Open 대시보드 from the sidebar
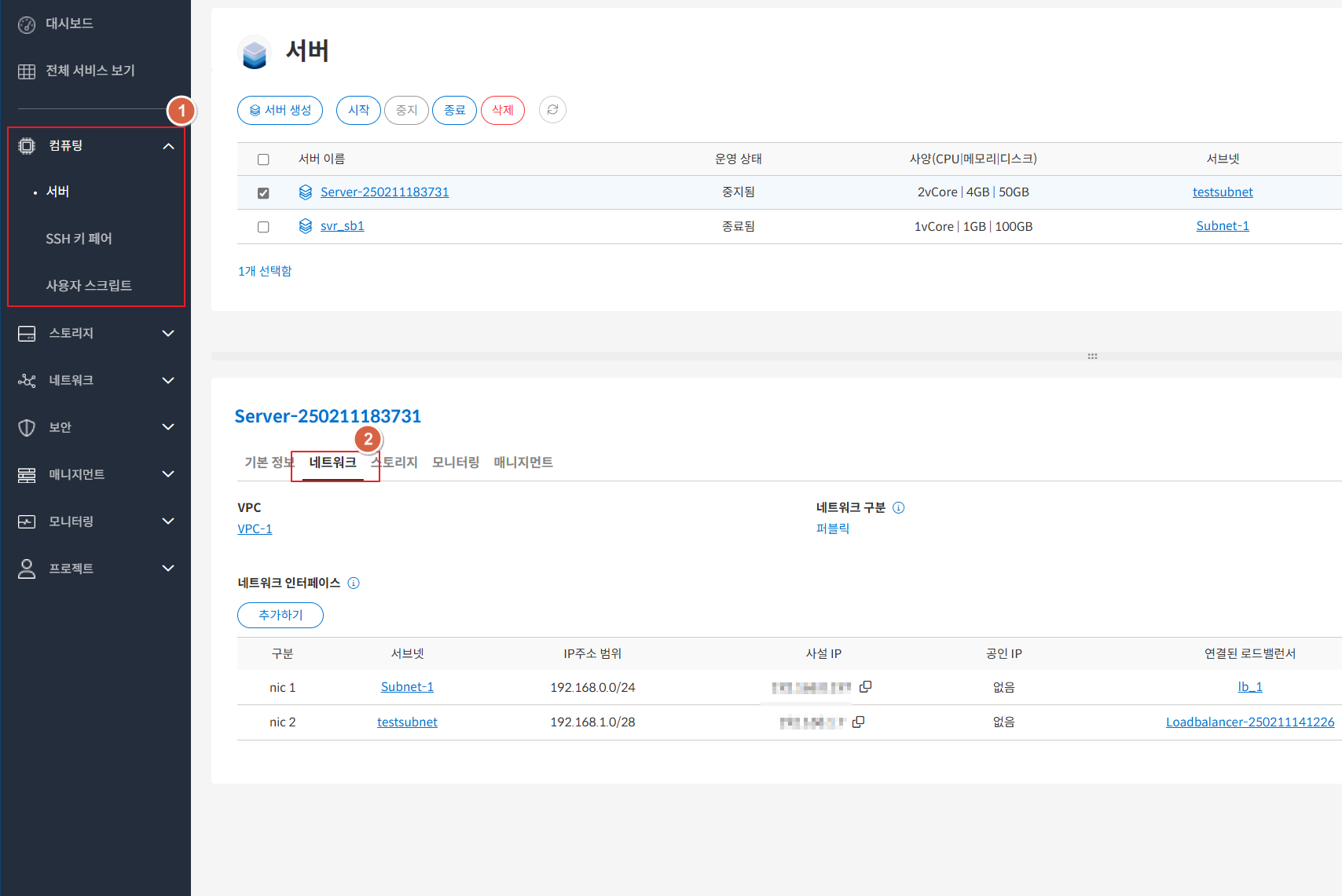 pos(68,24)
